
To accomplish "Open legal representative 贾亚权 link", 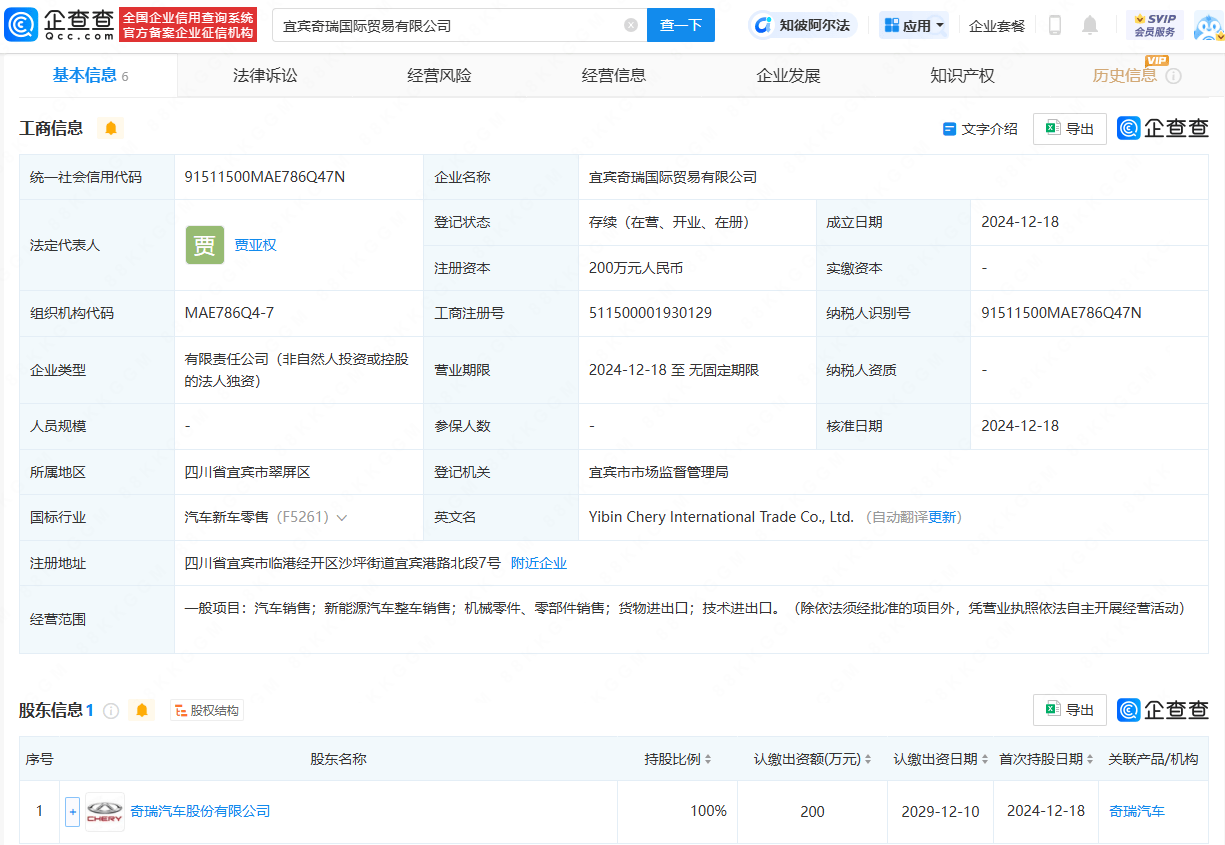I will [255, 245].
